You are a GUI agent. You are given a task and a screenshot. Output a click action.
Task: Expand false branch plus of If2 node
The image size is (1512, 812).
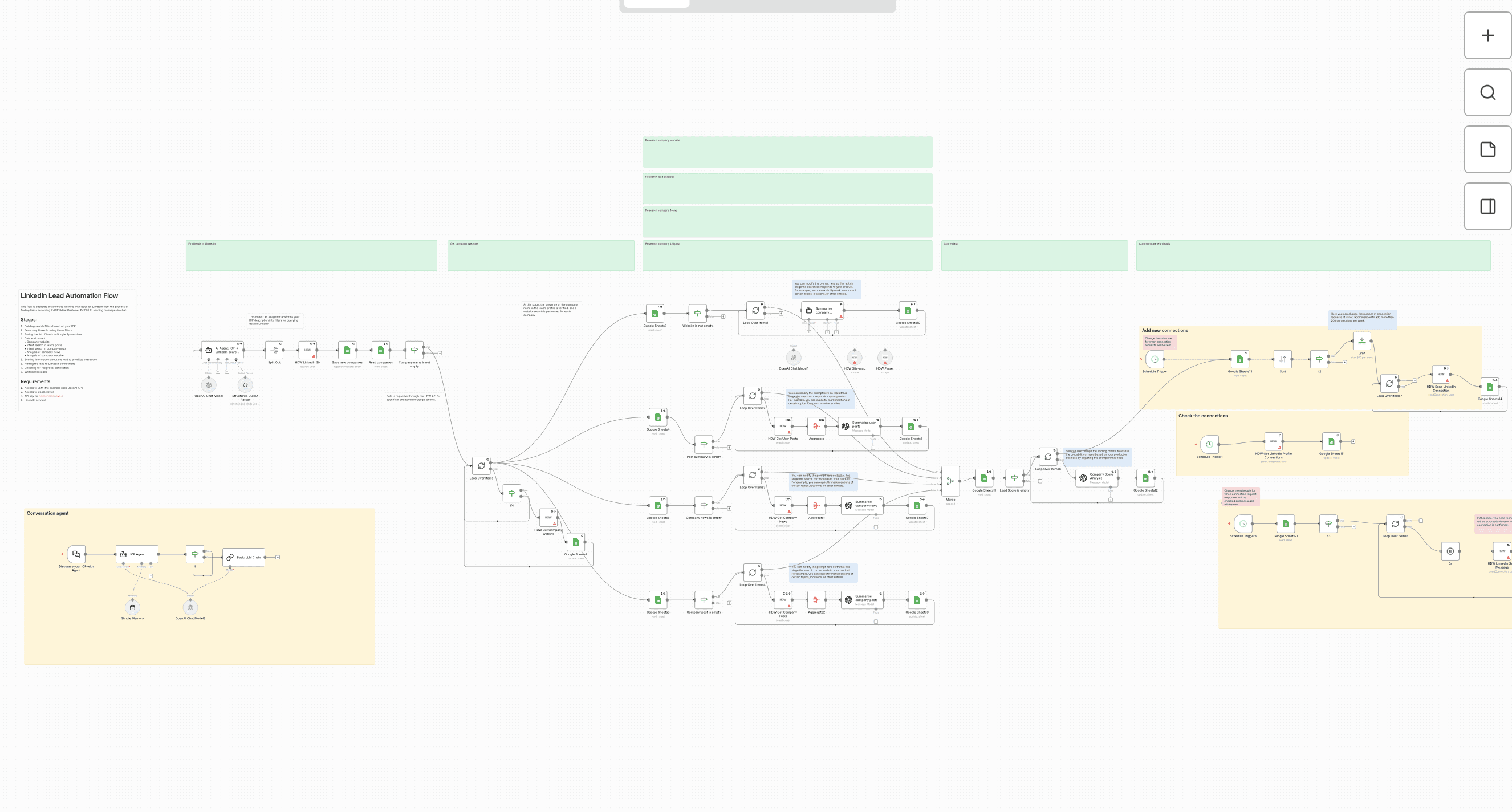1344,362
